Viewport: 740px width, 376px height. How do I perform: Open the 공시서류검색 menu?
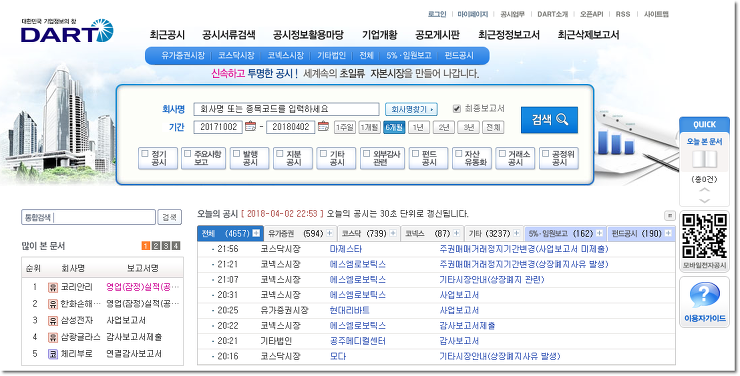pyautogui.click(x=229, y=35)
